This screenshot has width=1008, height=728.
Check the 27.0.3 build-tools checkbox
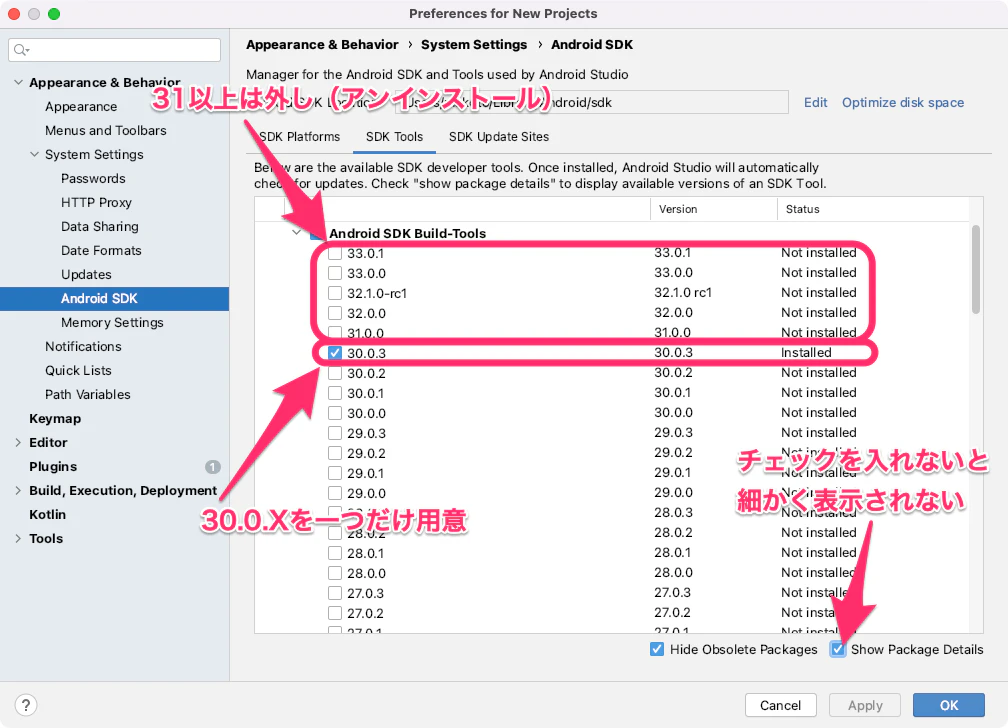[335, 593]
